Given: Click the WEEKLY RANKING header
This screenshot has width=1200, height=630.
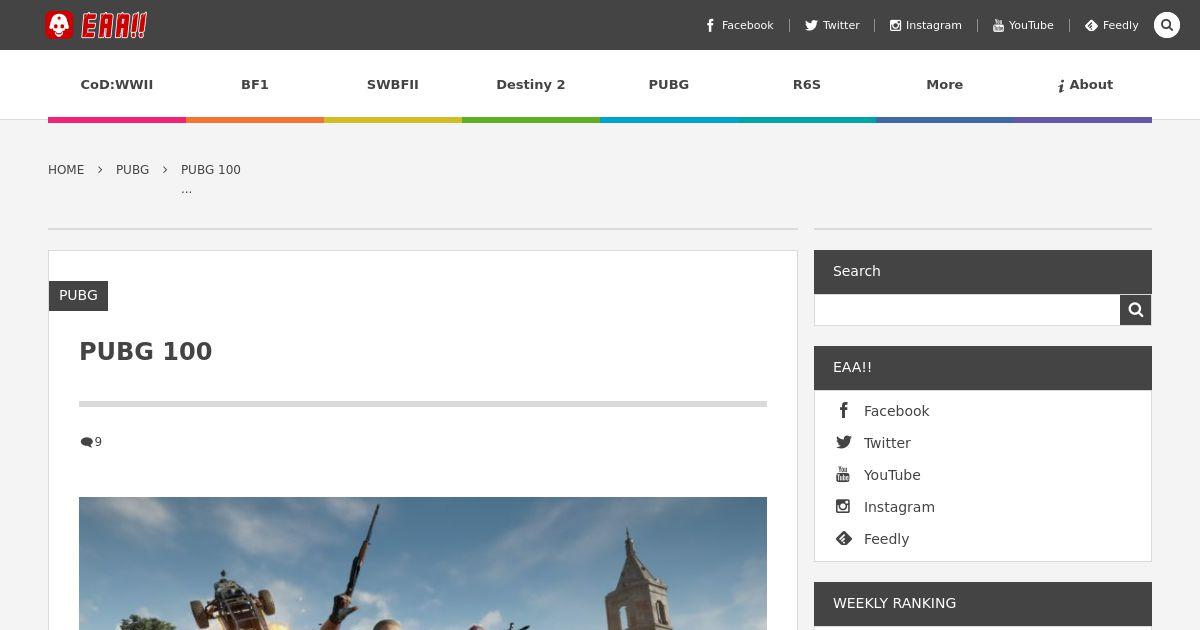Looking at the screenshot, I should tap(983, 603).
